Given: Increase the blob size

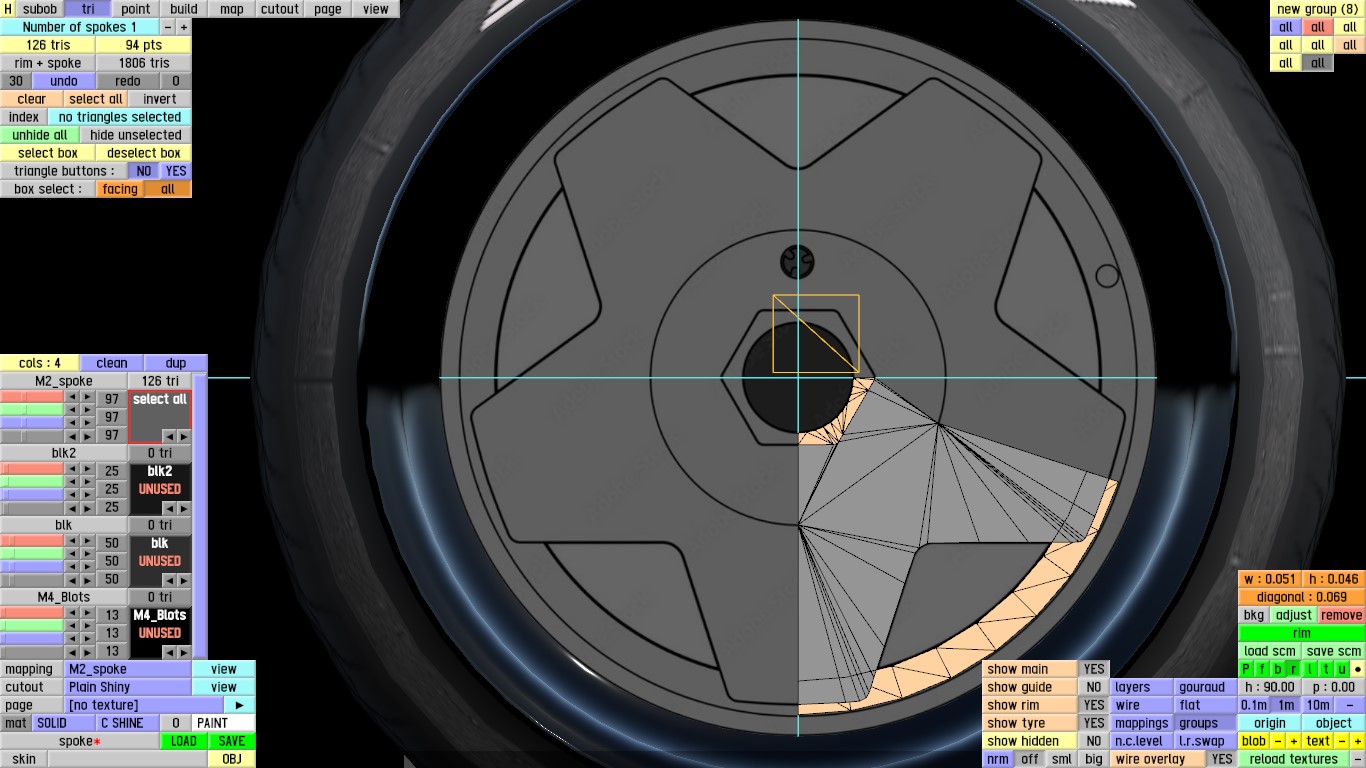Looking at the screenshot, I should (1294, 741).
